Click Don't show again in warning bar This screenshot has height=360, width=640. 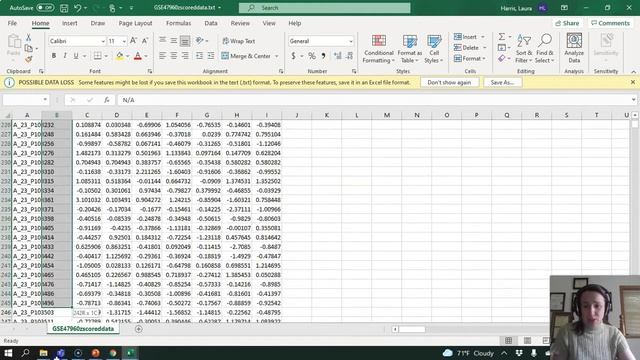(x=449, y=82)
